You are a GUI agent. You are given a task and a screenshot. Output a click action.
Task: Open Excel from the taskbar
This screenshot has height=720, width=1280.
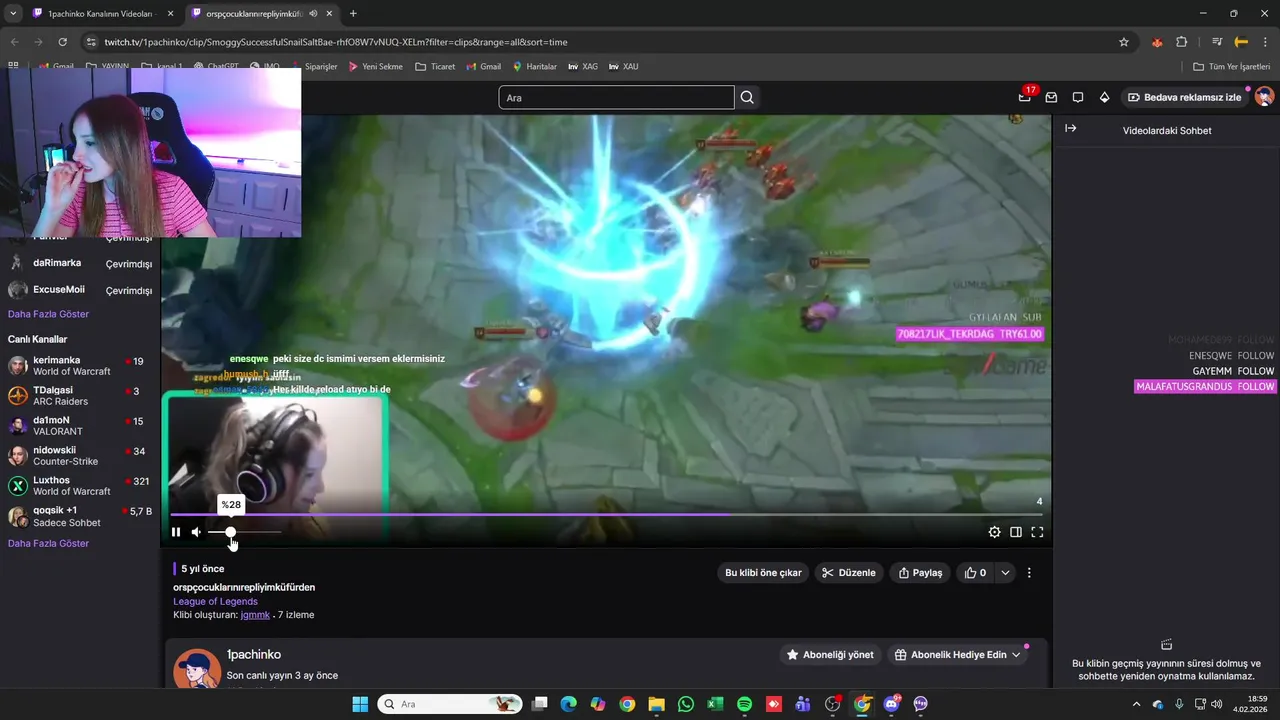click(715, 704)
